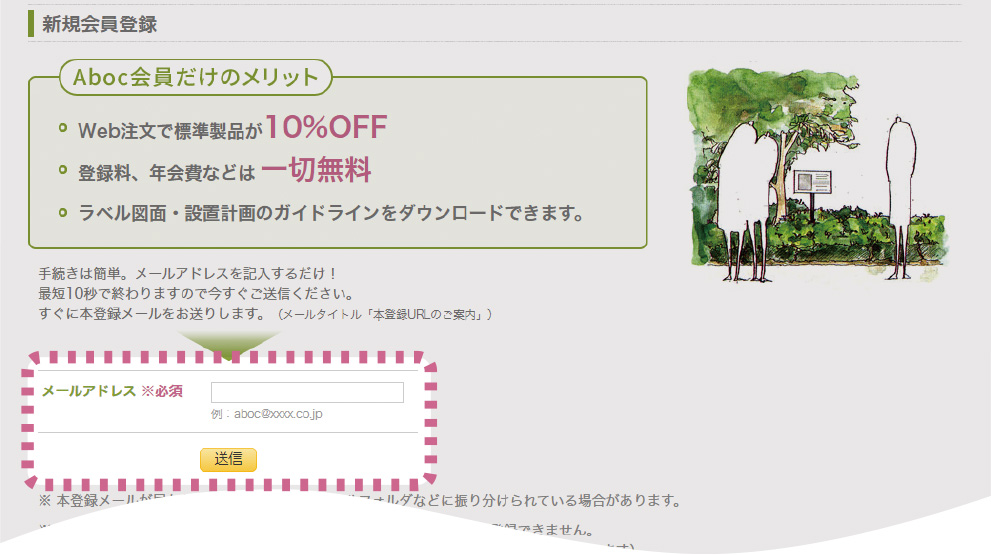Click the label signboard in the illustration

(x=812, y=183)
